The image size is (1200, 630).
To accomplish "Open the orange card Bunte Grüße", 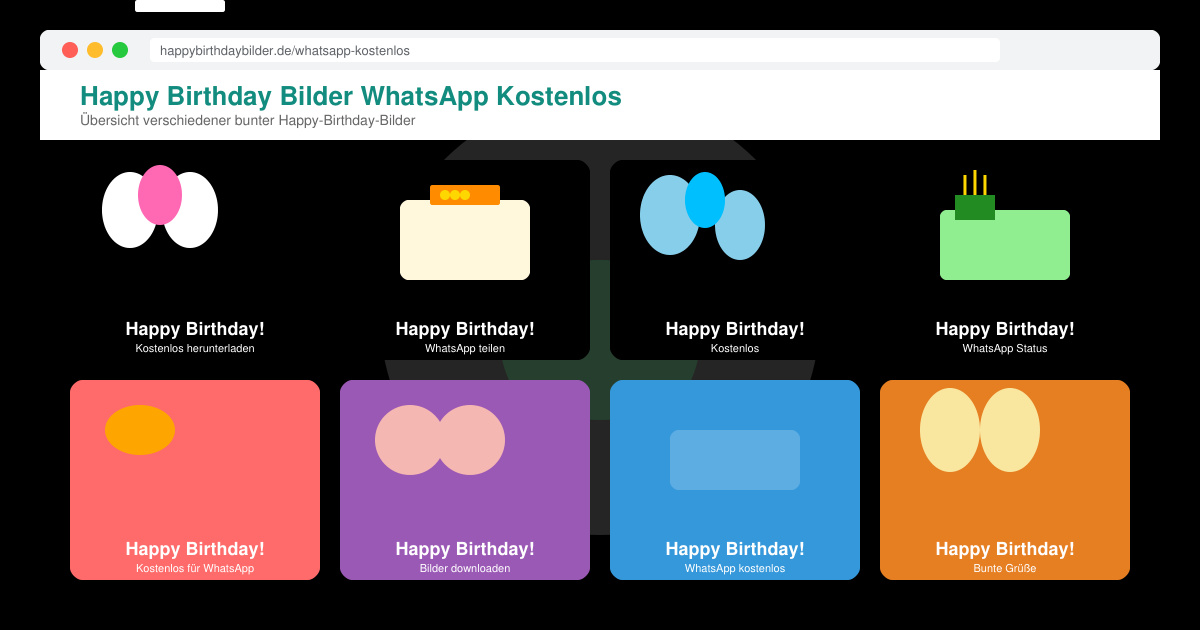I will (1005, 480).
